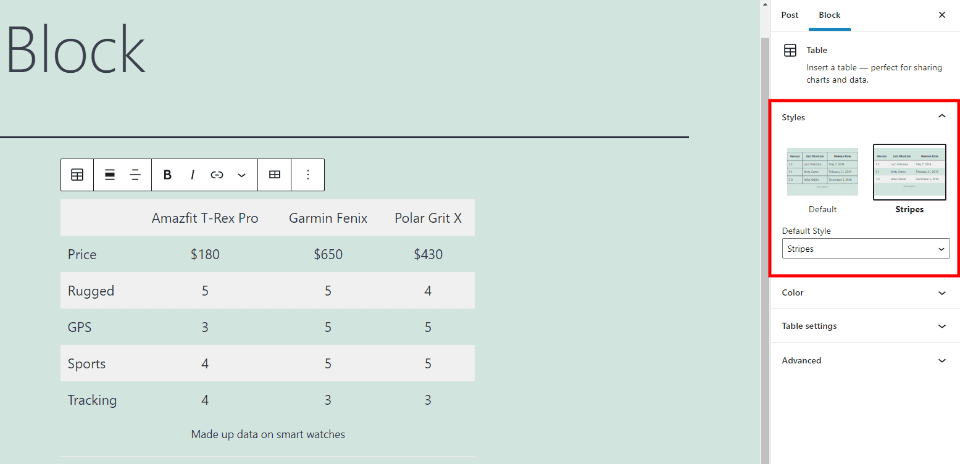Image resolution: width=960 pixels, height=464 pixels.
Task: Show more rich text controls dropdown
Action: pos(241,175)
